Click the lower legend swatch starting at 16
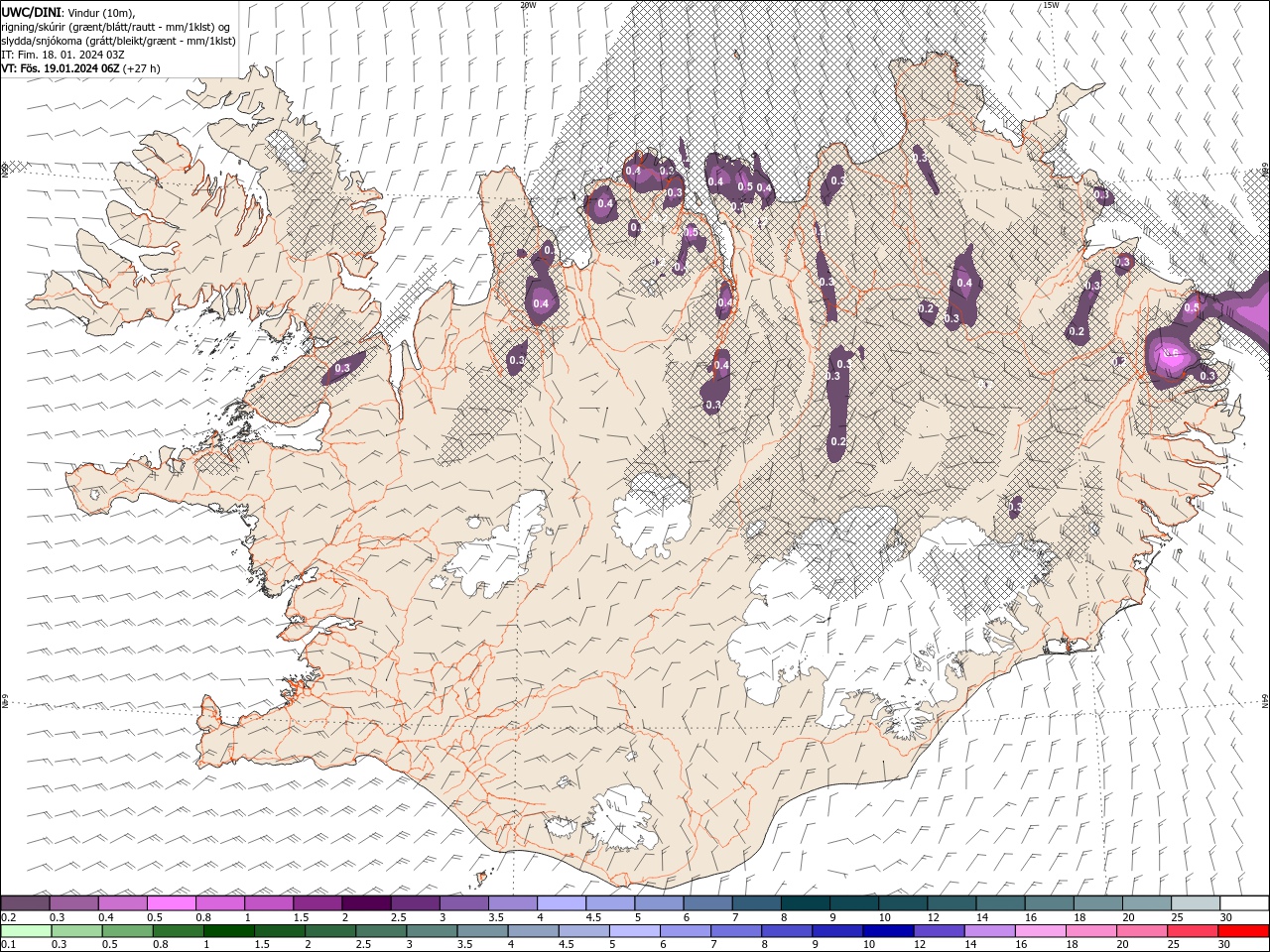This screenshot has height=952, width=1270. click(1041, 931)
